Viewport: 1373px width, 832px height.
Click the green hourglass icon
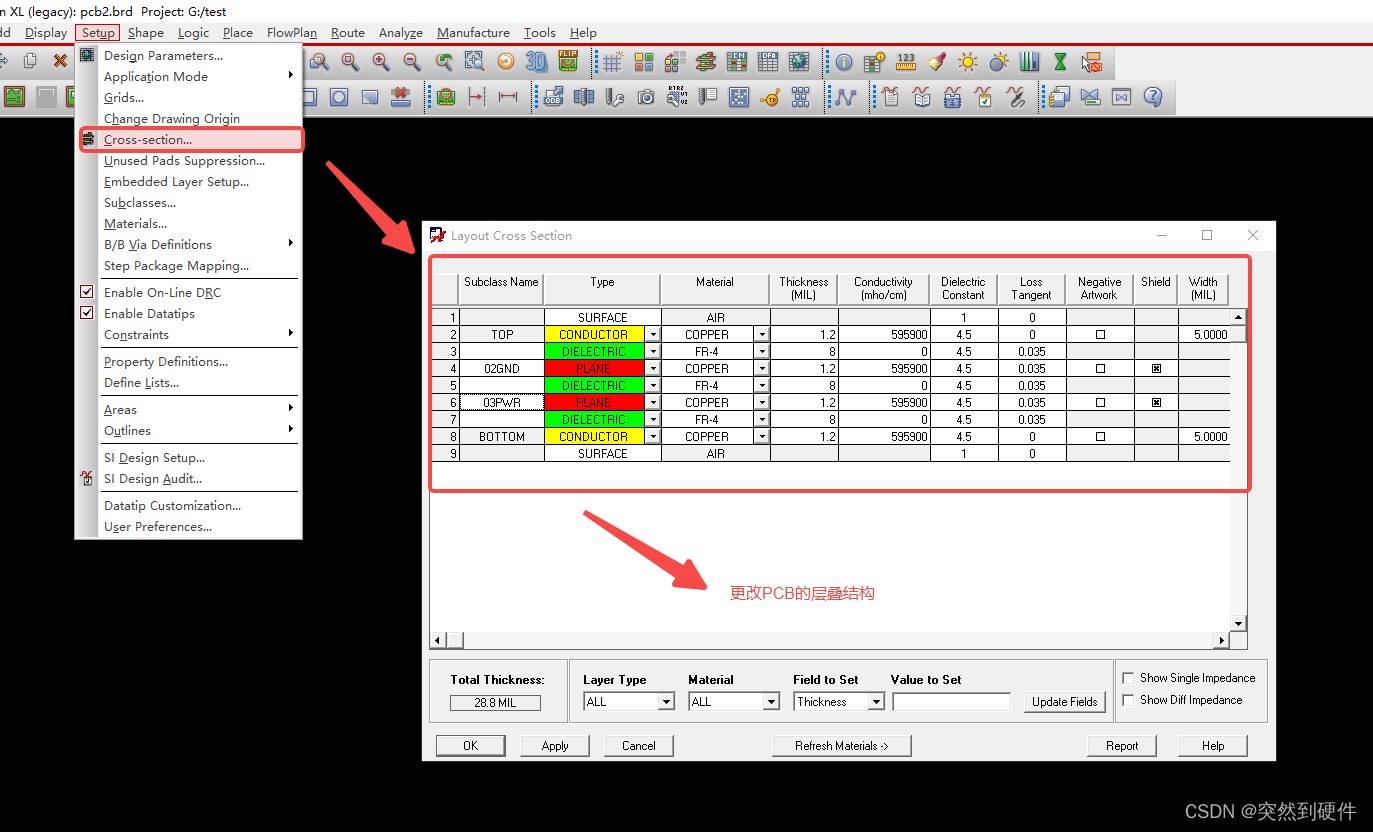[x=1060, y=62]
